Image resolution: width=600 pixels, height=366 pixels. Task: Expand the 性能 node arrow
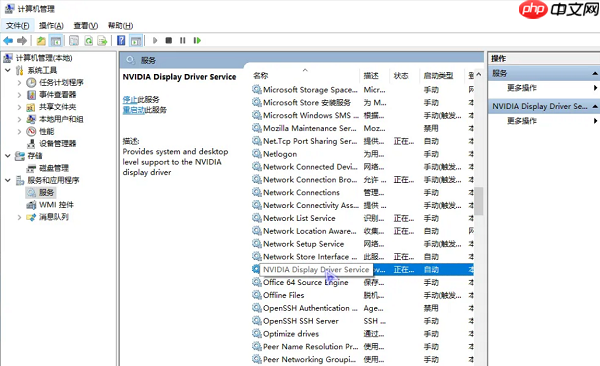[20, 131]
